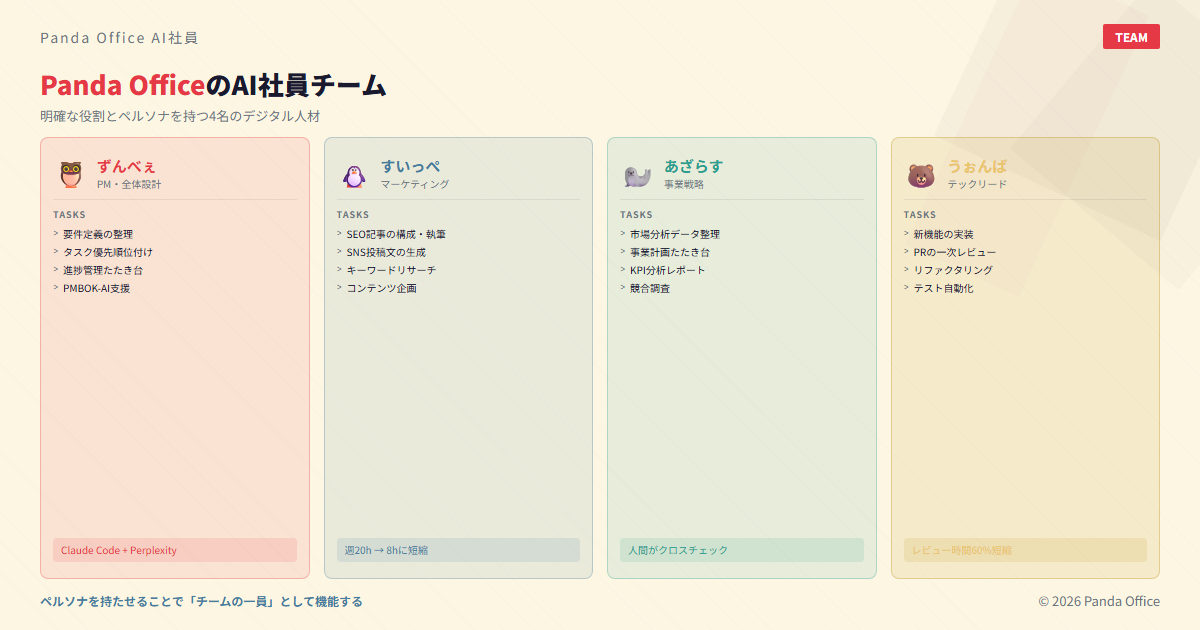
Task: Click the penguin avatar icon for すいっぺ
Action: (354, 175)
